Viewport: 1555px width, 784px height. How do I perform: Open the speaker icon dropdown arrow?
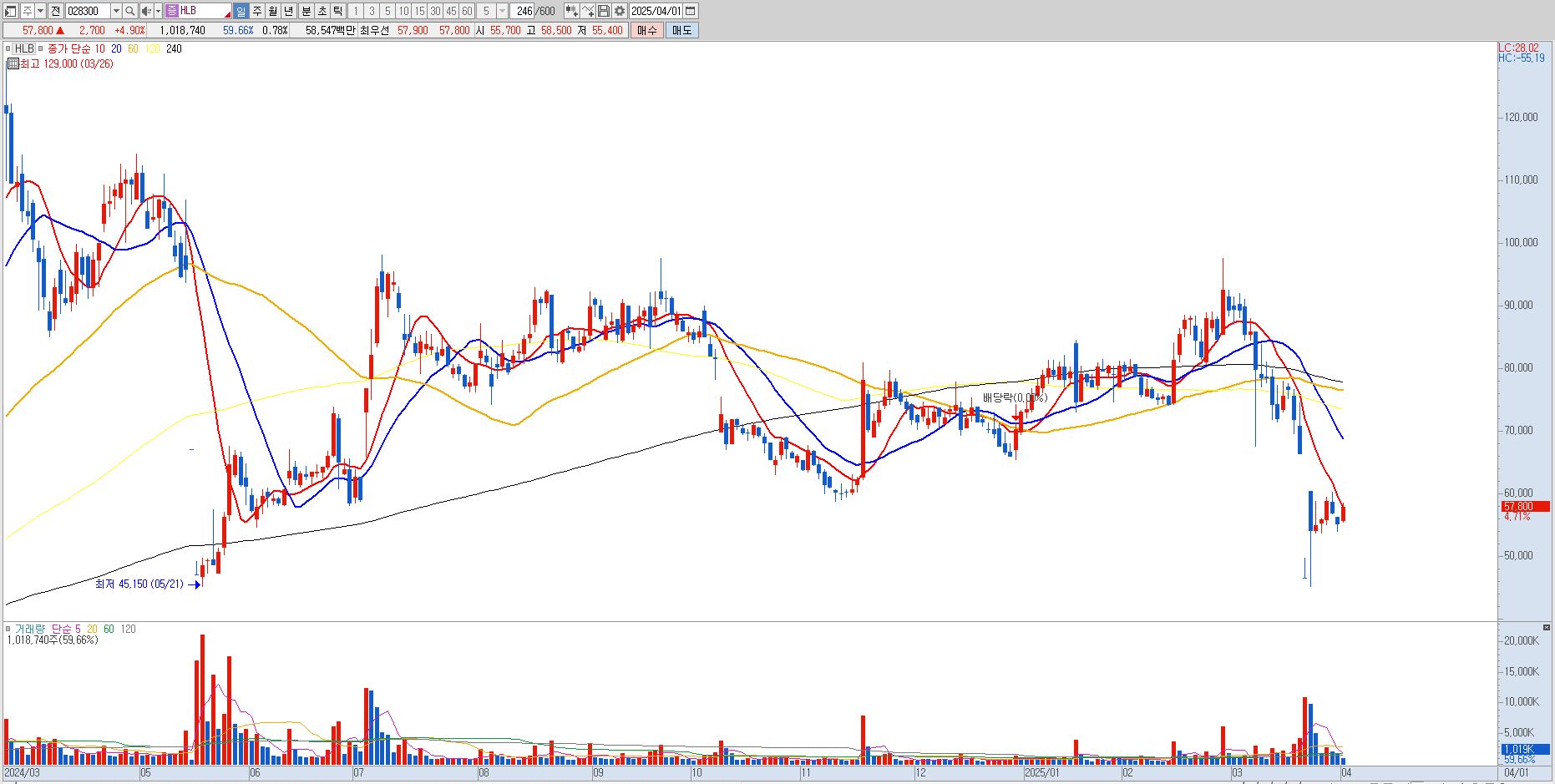point(158,11)
